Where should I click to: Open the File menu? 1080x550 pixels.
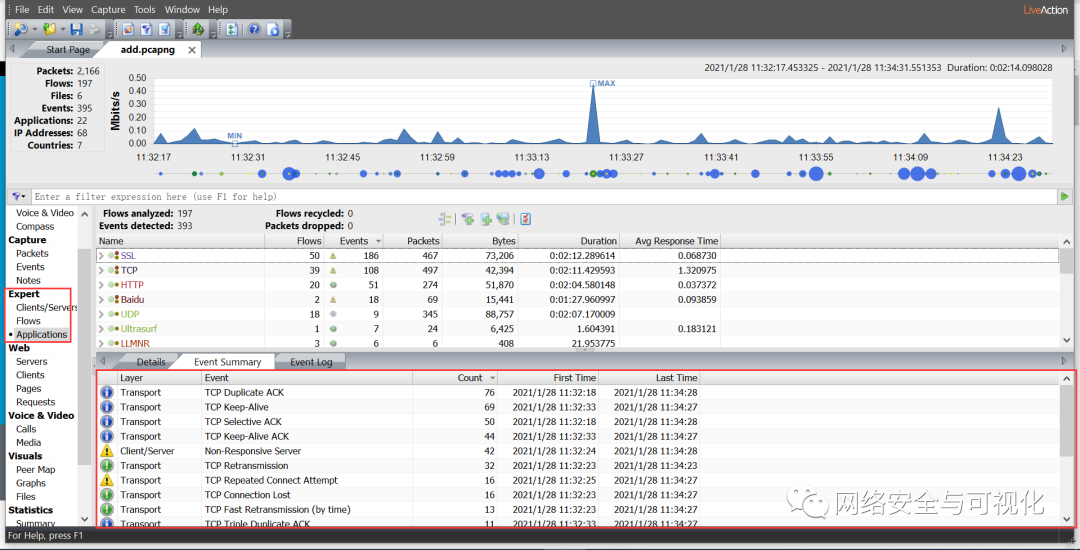(x=22, y=10)
